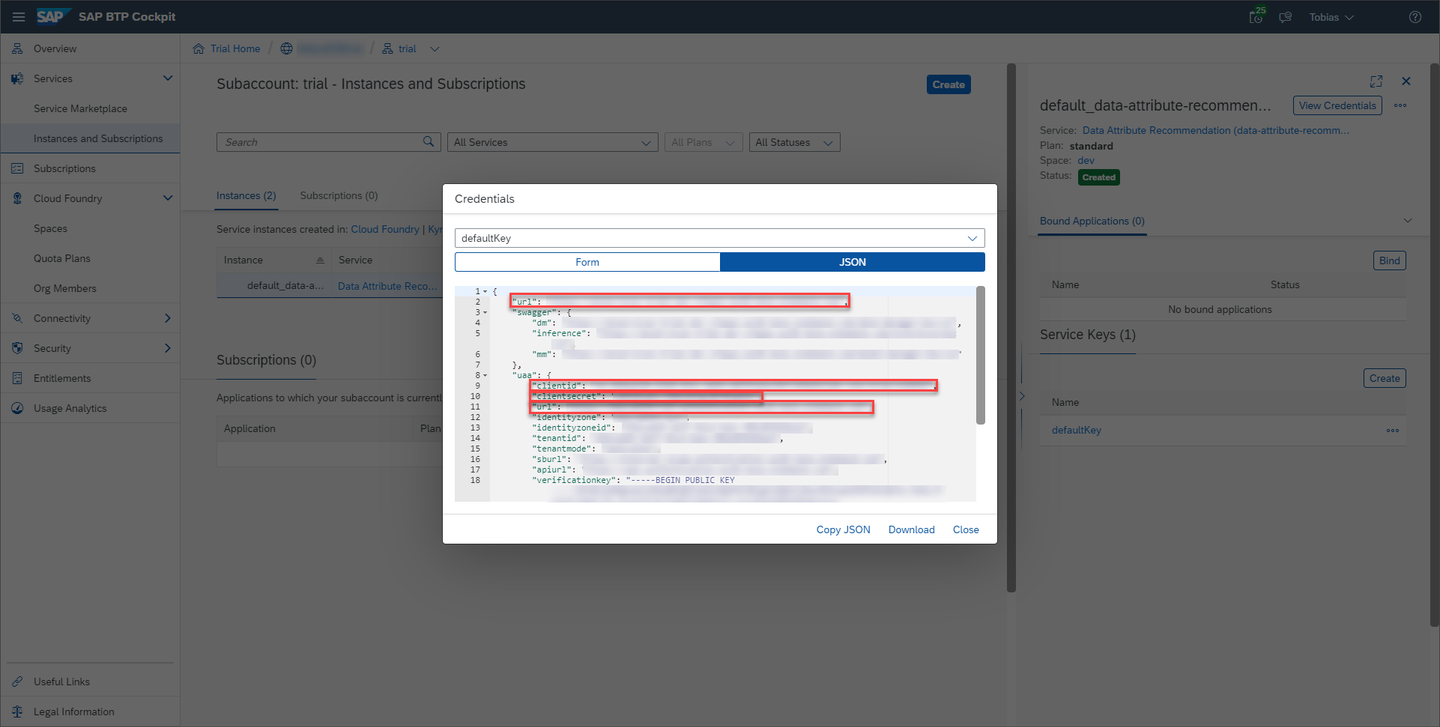This screenshot has height=727, width=1440.
Task: Click the JSON editor vertical scrollbar
Action: [x=981, y=355]
